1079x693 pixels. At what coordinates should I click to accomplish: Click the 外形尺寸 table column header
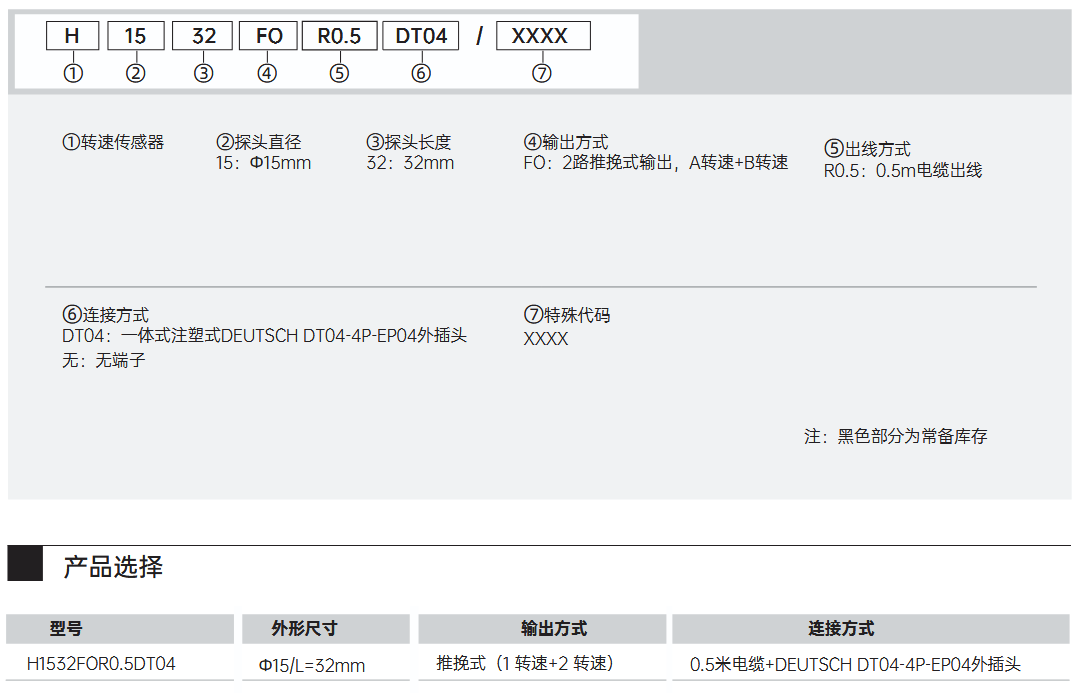point(326,629)
